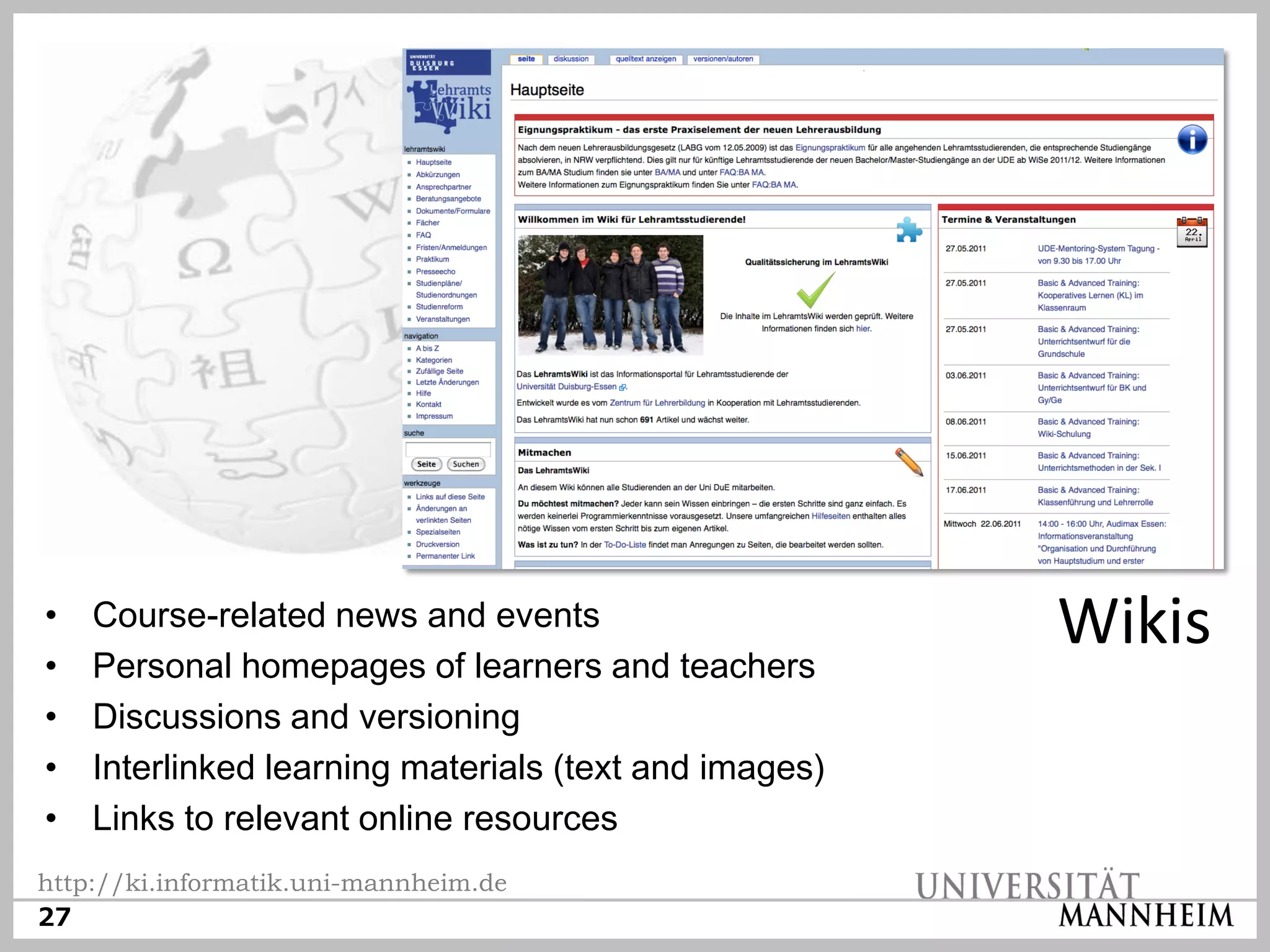The image size is (1270, 952).
Task: Open the Hilfe navigation link
Action: (x=424, y=394)
